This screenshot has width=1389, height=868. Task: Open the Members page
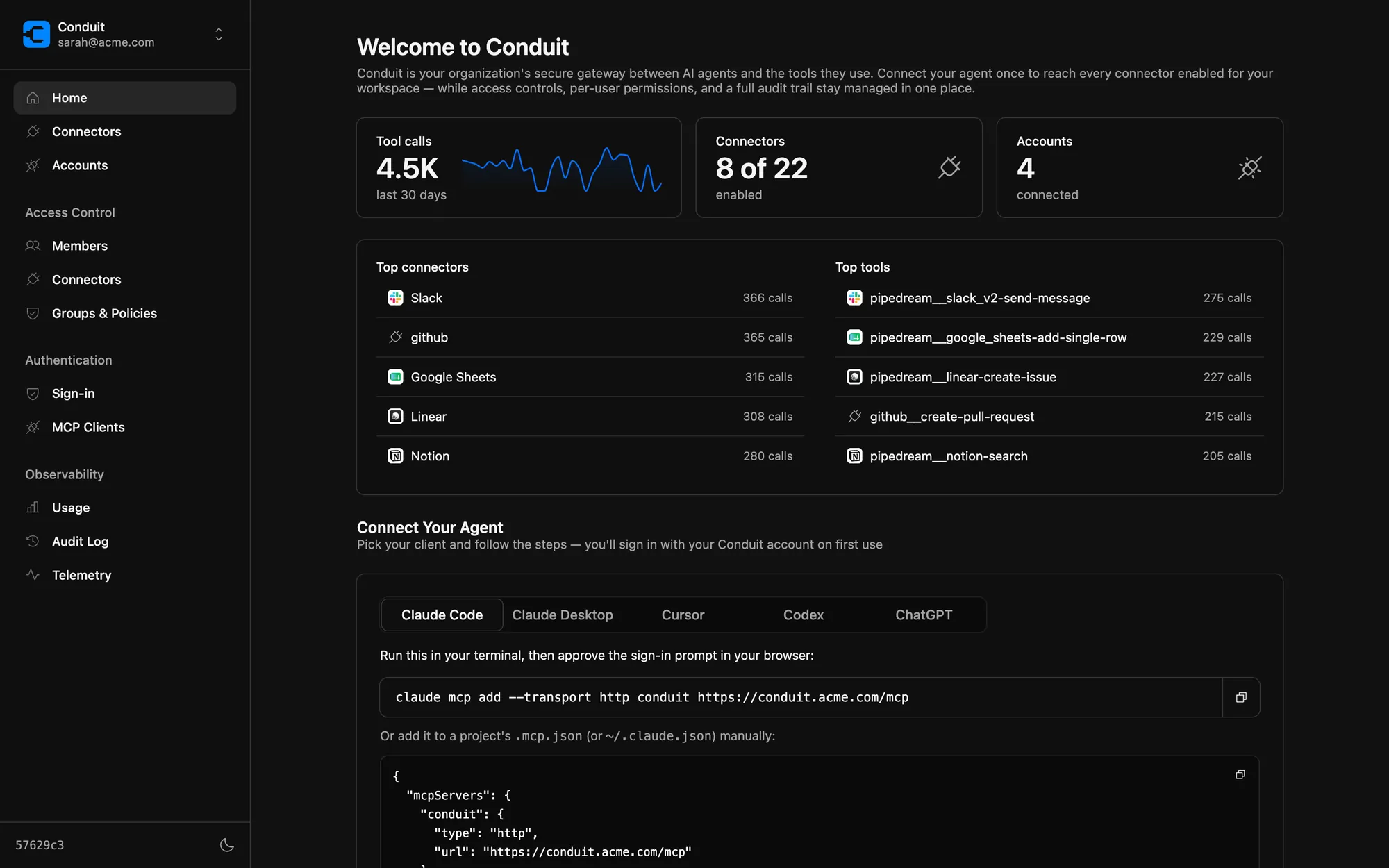click(x=125, y=246)
